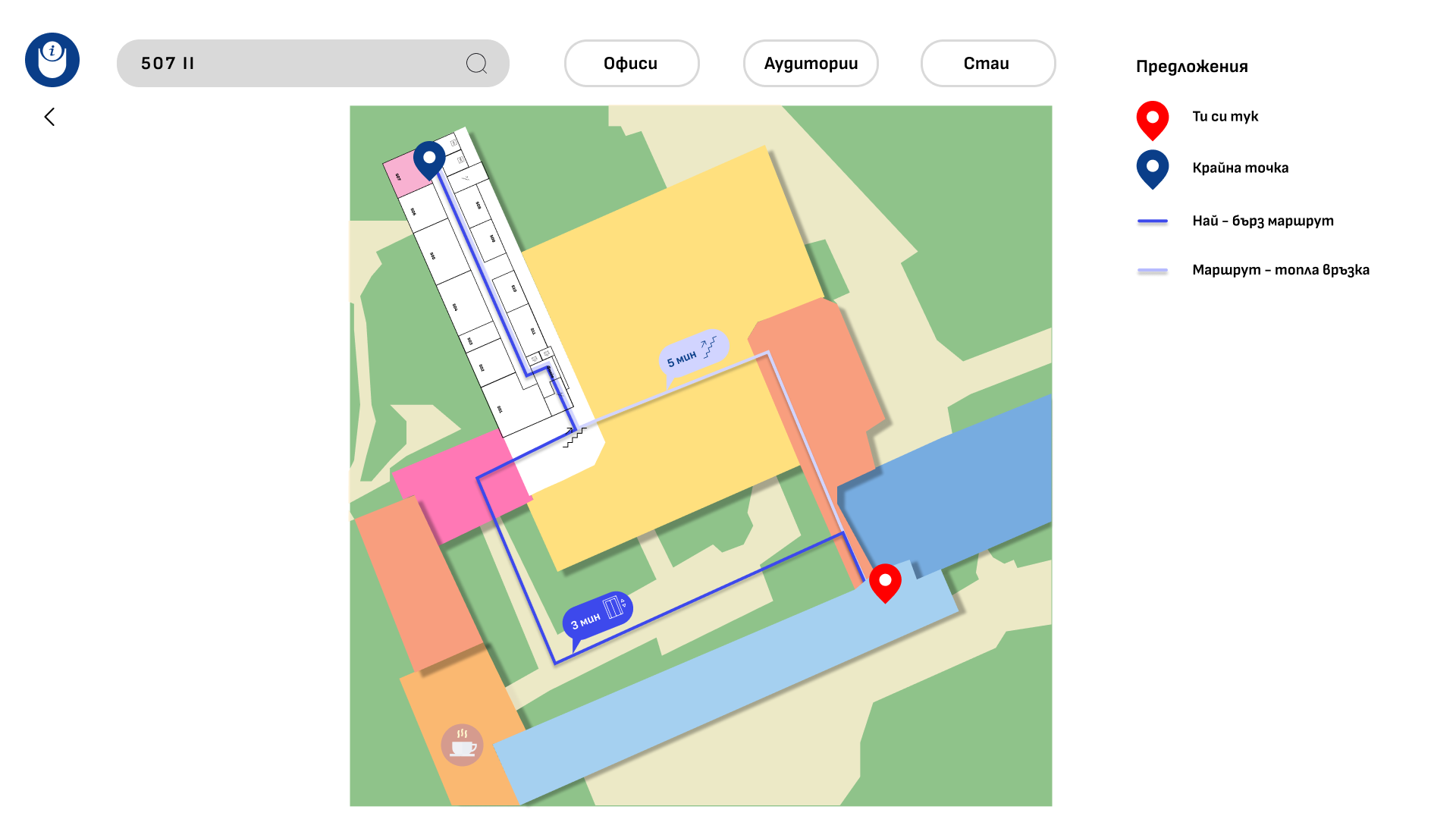Click the 'Най - бърз маршрут' legend line

coord(1153,221)
